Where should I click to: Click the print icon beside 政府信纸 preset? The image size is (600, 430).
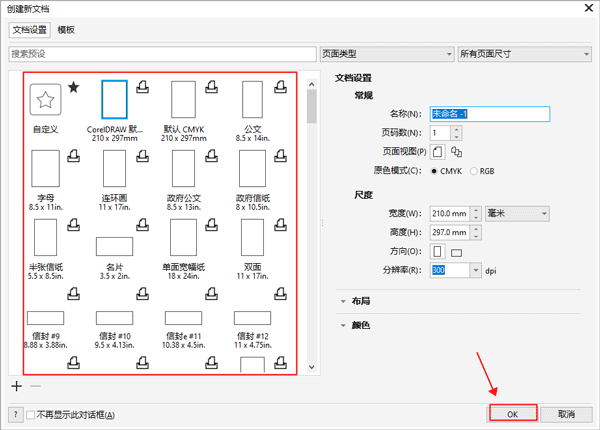click(x=280, y=156)
